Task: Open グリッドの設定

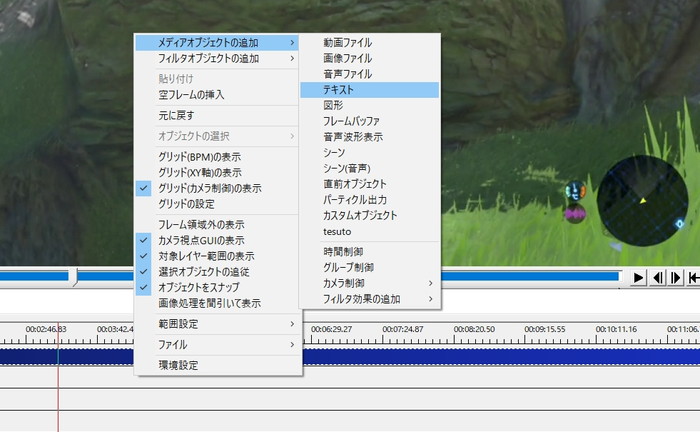Action: point(217,204)
